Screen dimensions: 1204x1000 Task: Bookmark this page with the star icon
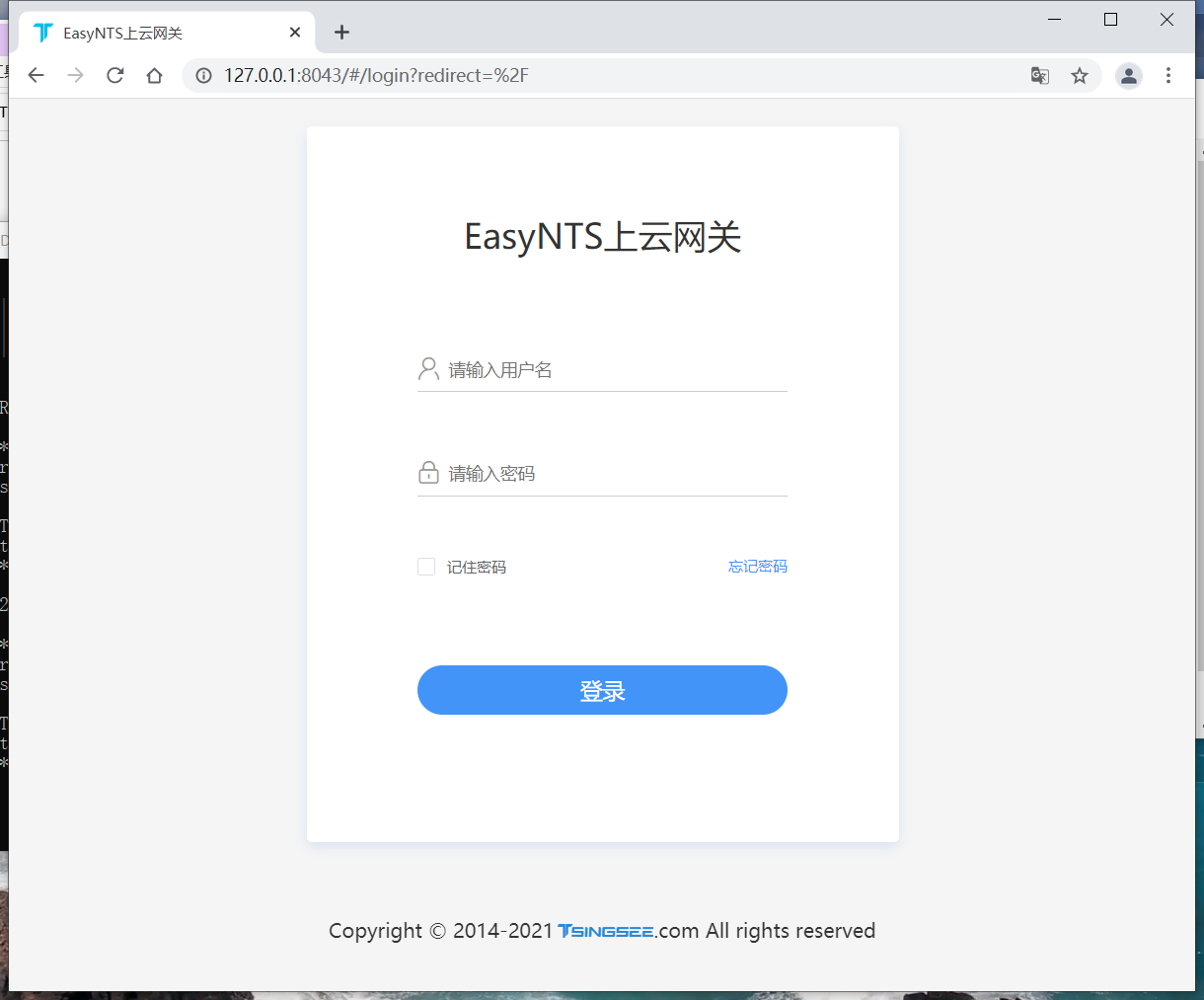(x=1080, y=75)
